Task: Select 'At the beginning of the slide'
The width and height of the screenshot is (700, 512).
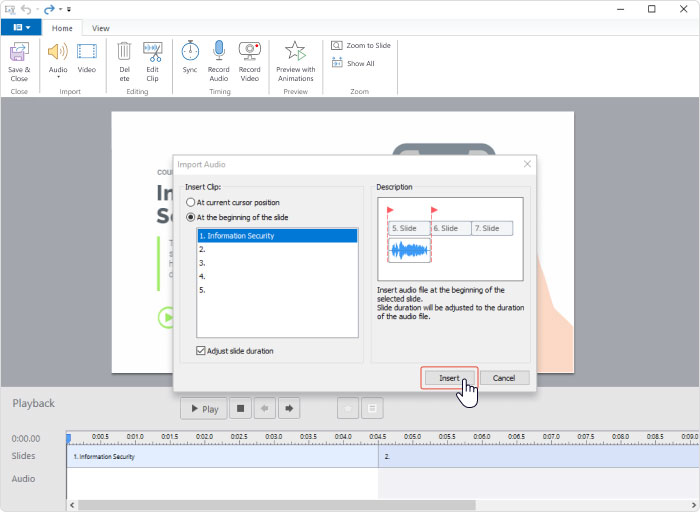Action: point(192,217)
